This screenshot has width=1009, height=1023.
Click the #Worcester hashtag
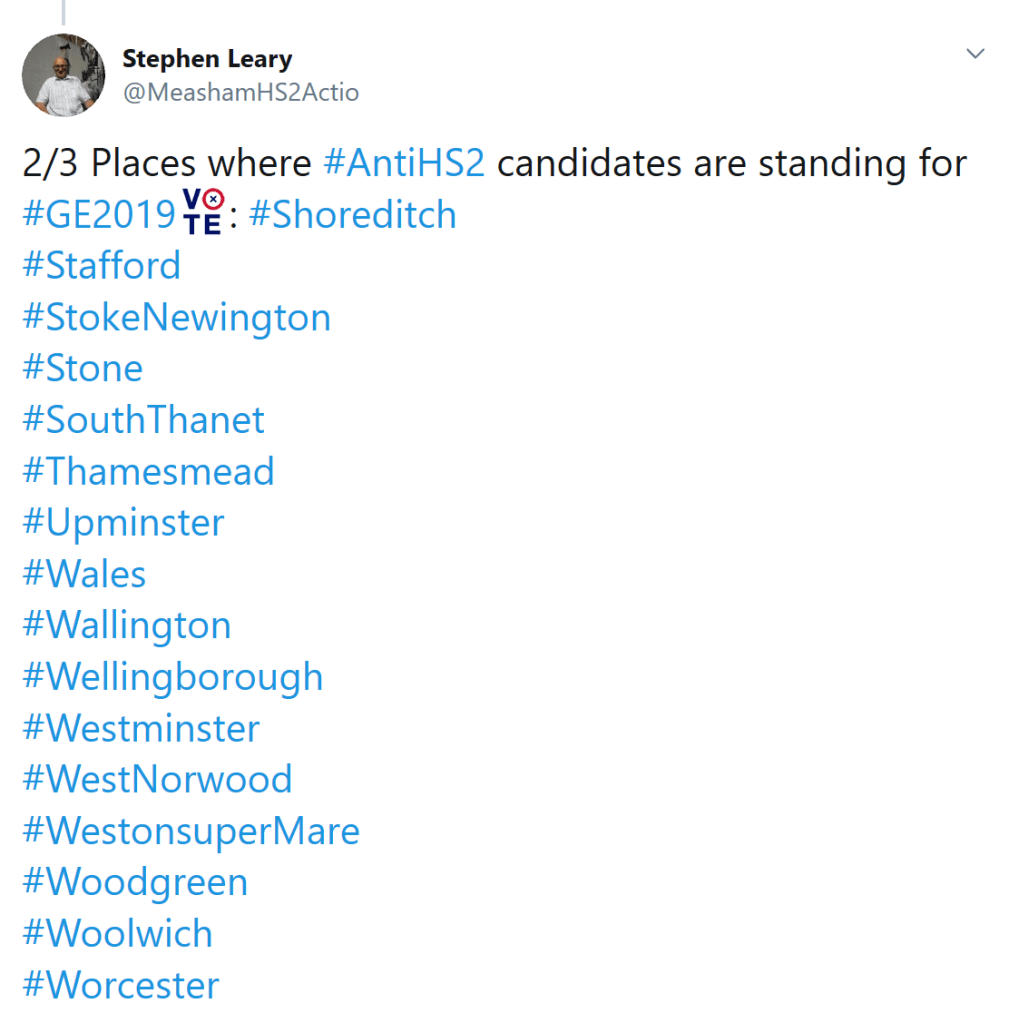(120, 985)
